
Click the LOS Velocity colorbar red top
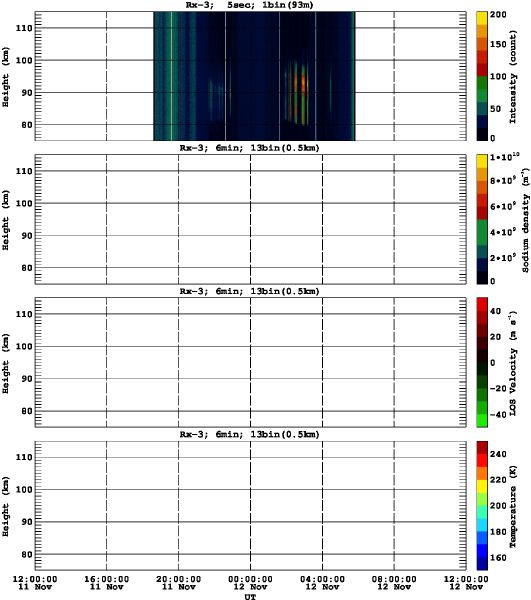click(482, 304)
